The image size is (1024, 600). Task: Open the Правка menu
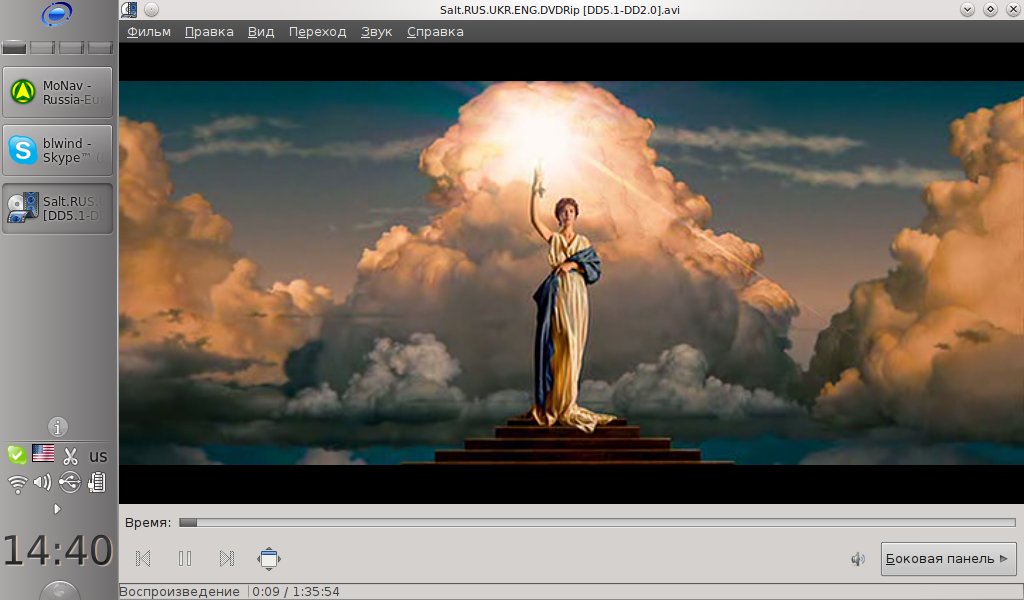(x=209, y=31)
